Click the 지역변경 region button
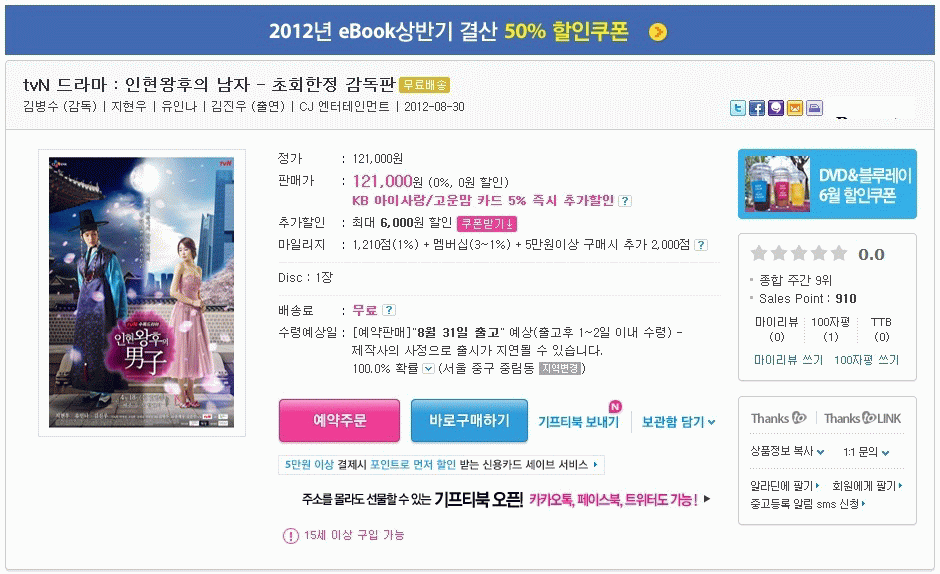 pos(560,368)
